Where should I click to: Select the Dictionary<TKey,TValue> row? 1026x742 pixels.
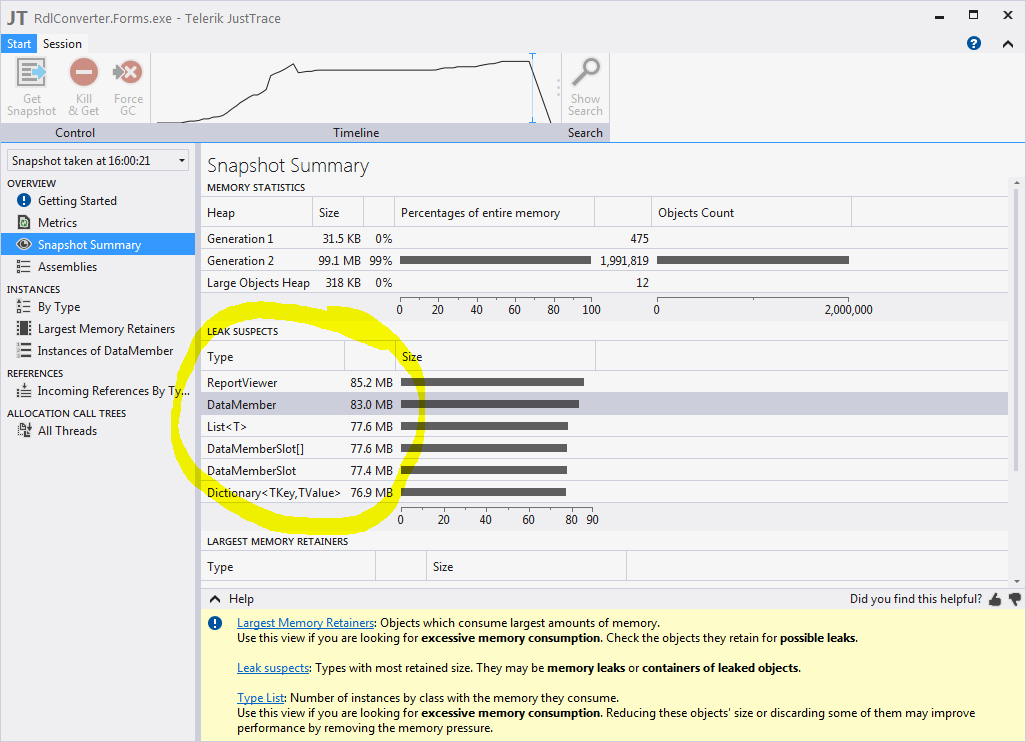(605, 493)
